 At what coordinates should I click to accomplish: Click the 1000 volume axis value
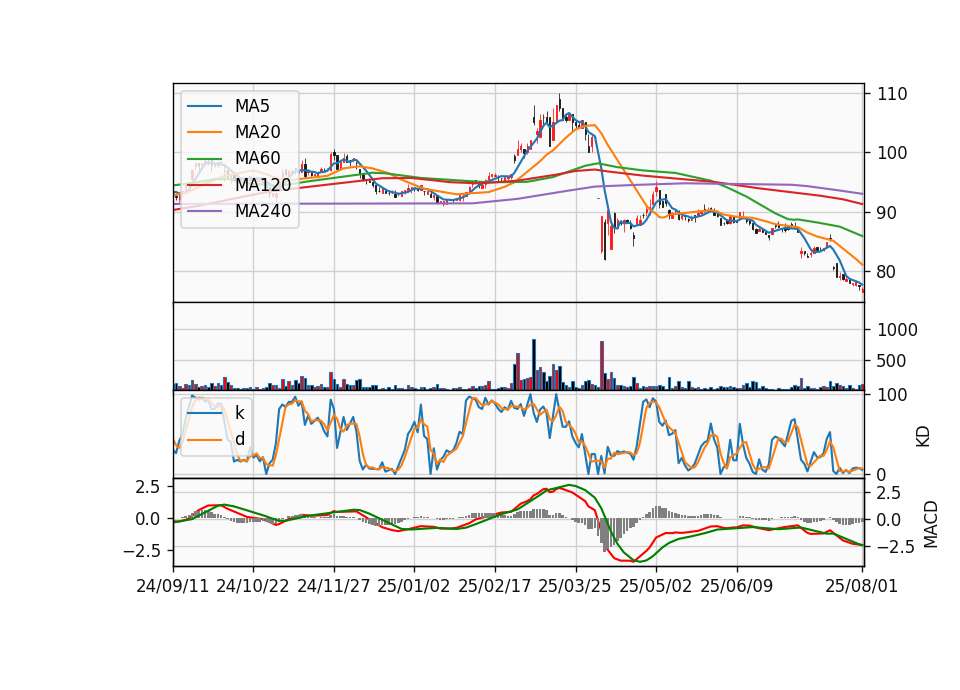(898, 331)
